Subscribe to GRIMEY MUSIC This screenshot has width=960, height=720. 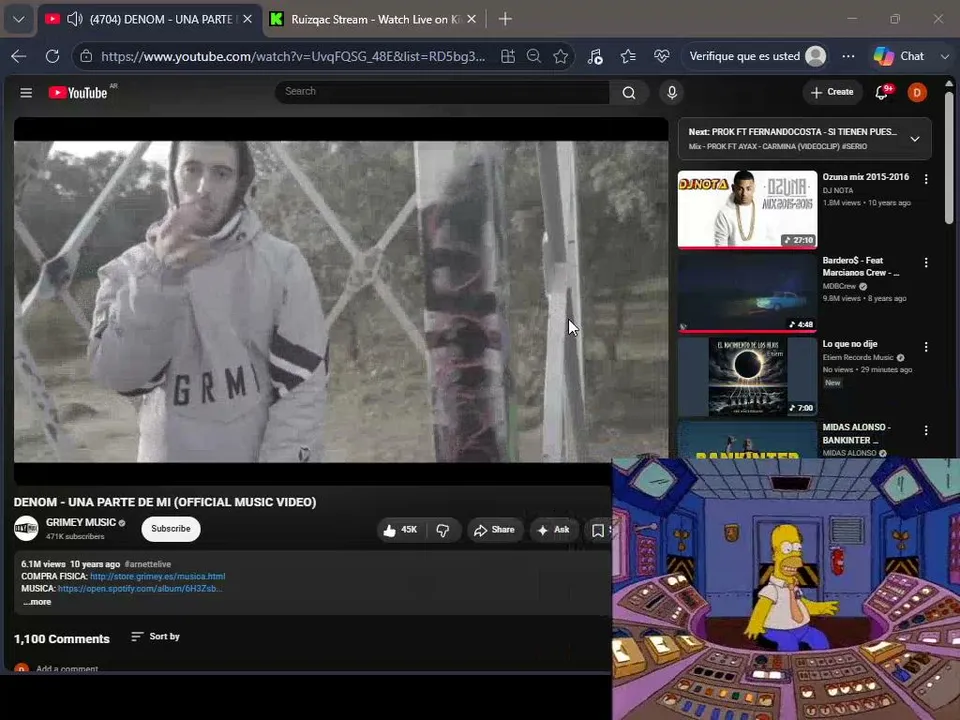coord(171,529)
